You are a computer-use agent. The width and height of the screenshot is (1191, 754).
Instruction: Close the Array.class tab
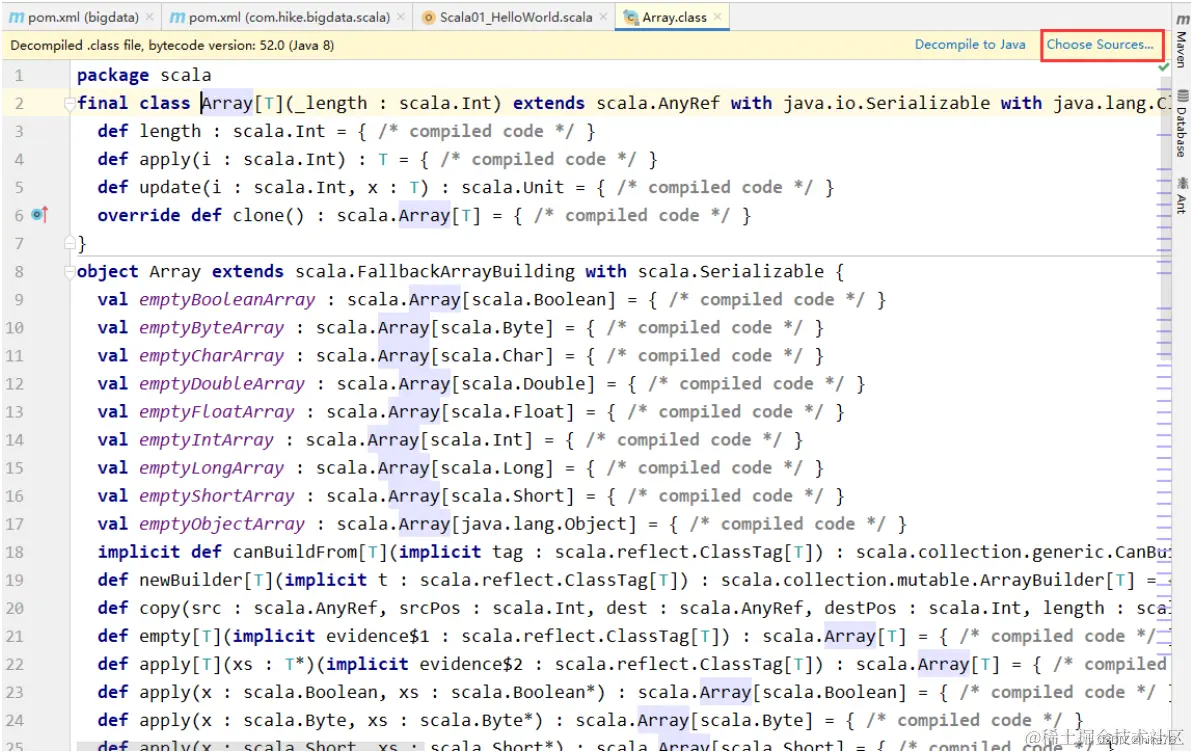click(x=718, y=17)
